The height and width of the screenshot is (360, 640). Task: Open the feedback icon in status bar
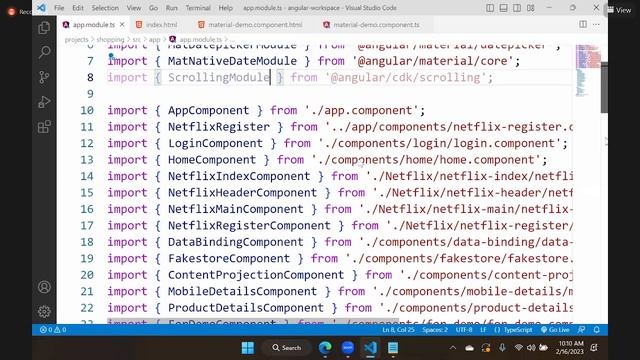point(582,329)
